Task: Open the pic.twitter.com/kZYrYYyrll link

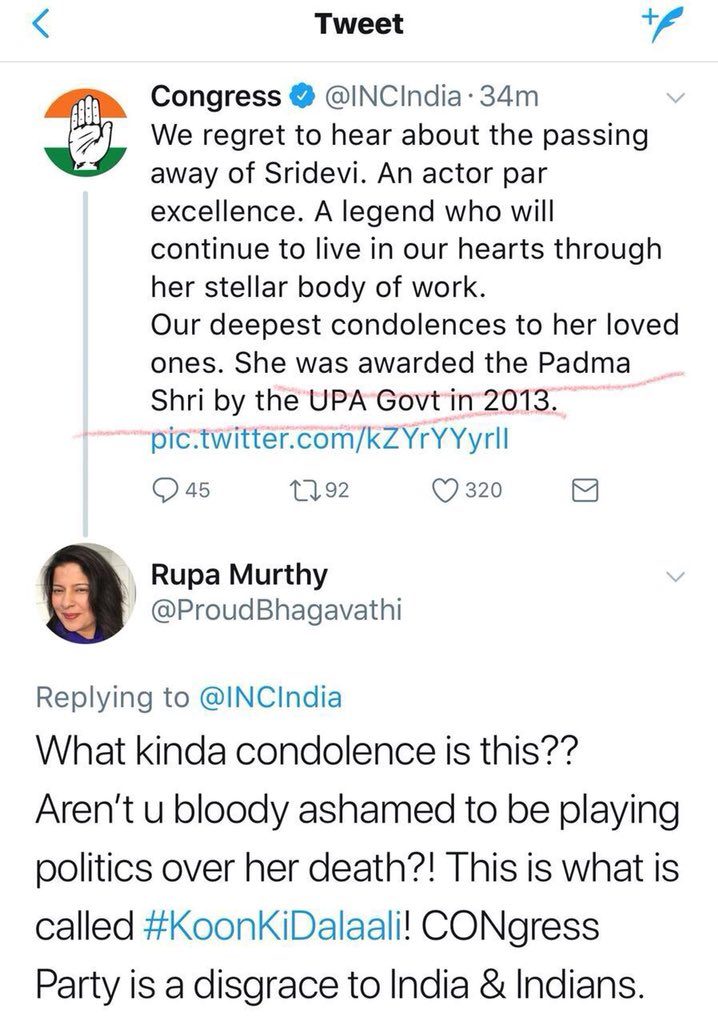Action: [329, 439]
